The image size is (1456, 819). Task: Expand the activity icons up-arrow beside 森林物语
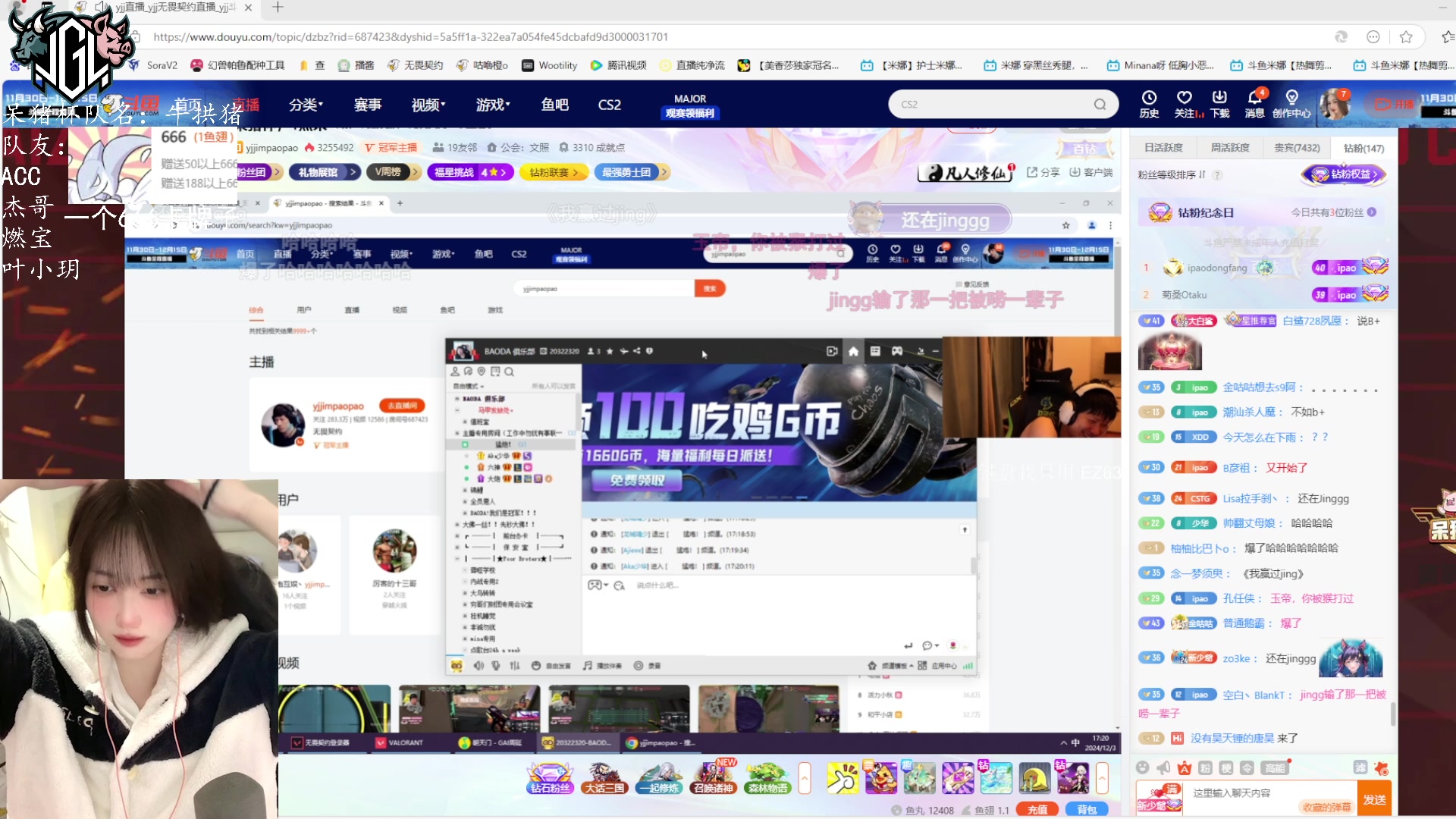coord(805,778)
